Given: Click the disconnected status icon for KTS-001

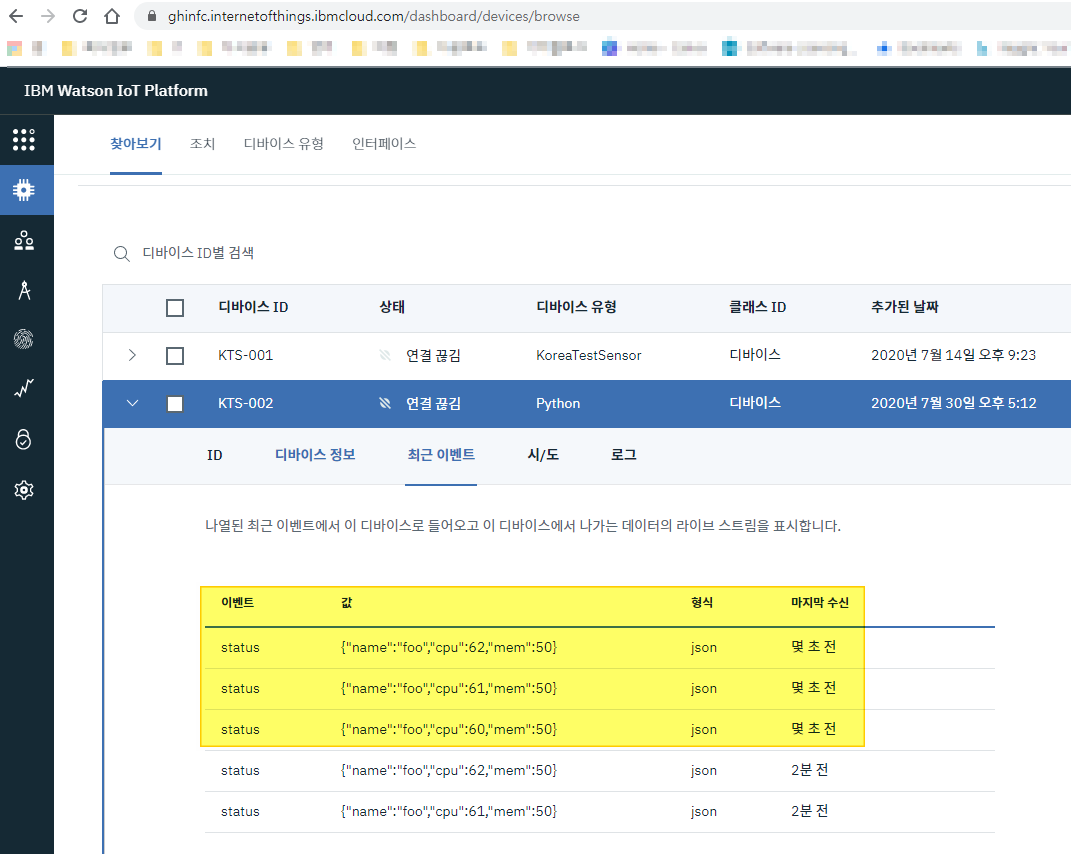Looking at the screenshot, I should pos(385,355).
